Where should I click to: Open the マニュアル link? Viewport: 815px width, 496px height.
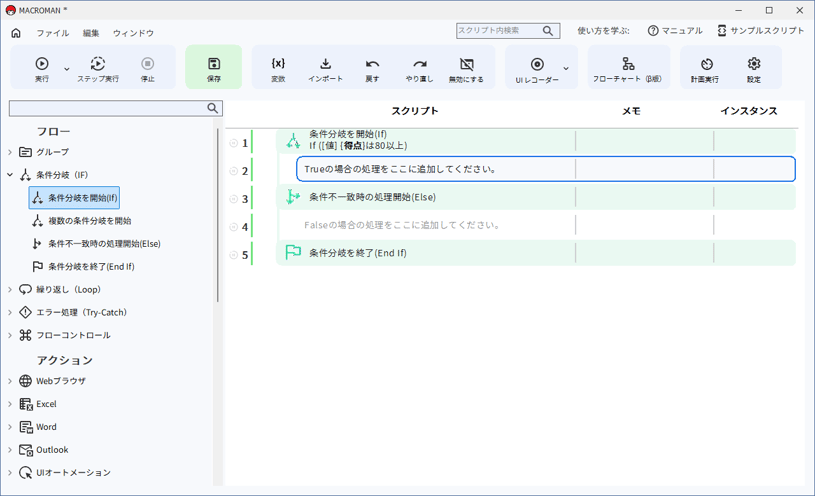tap(675, 31)
